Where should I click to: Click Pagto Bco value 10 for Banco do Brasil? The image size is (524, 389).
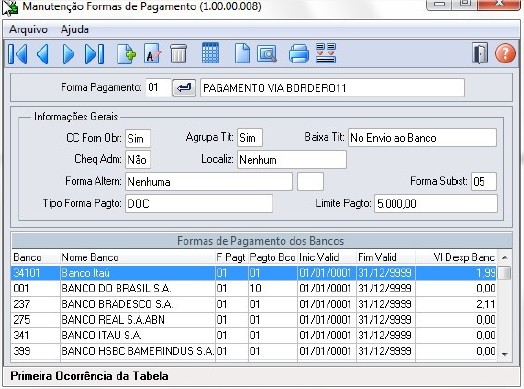pos(273,288)
